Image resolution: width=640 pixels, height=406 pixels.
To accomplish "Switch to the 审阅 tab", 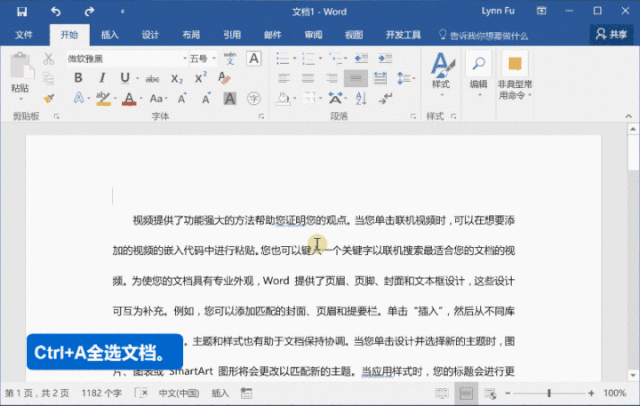I will pyautogui.click(x=313, y=35).
